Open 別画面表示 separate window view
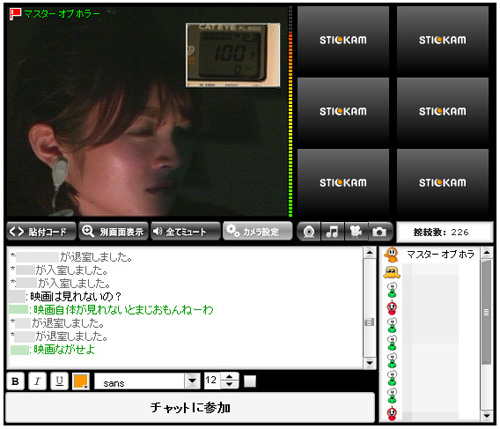The image size is (500, 429). (x=113, y=231)
